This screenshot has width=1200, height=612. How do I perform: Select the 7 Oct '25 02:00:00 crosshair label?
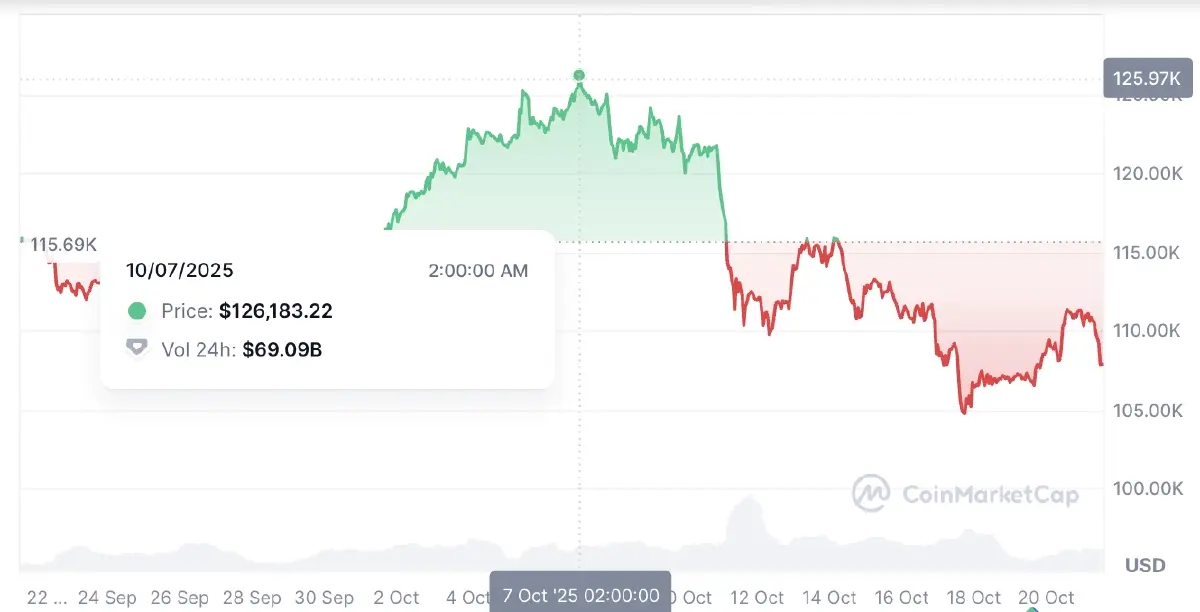coord(580,596)
